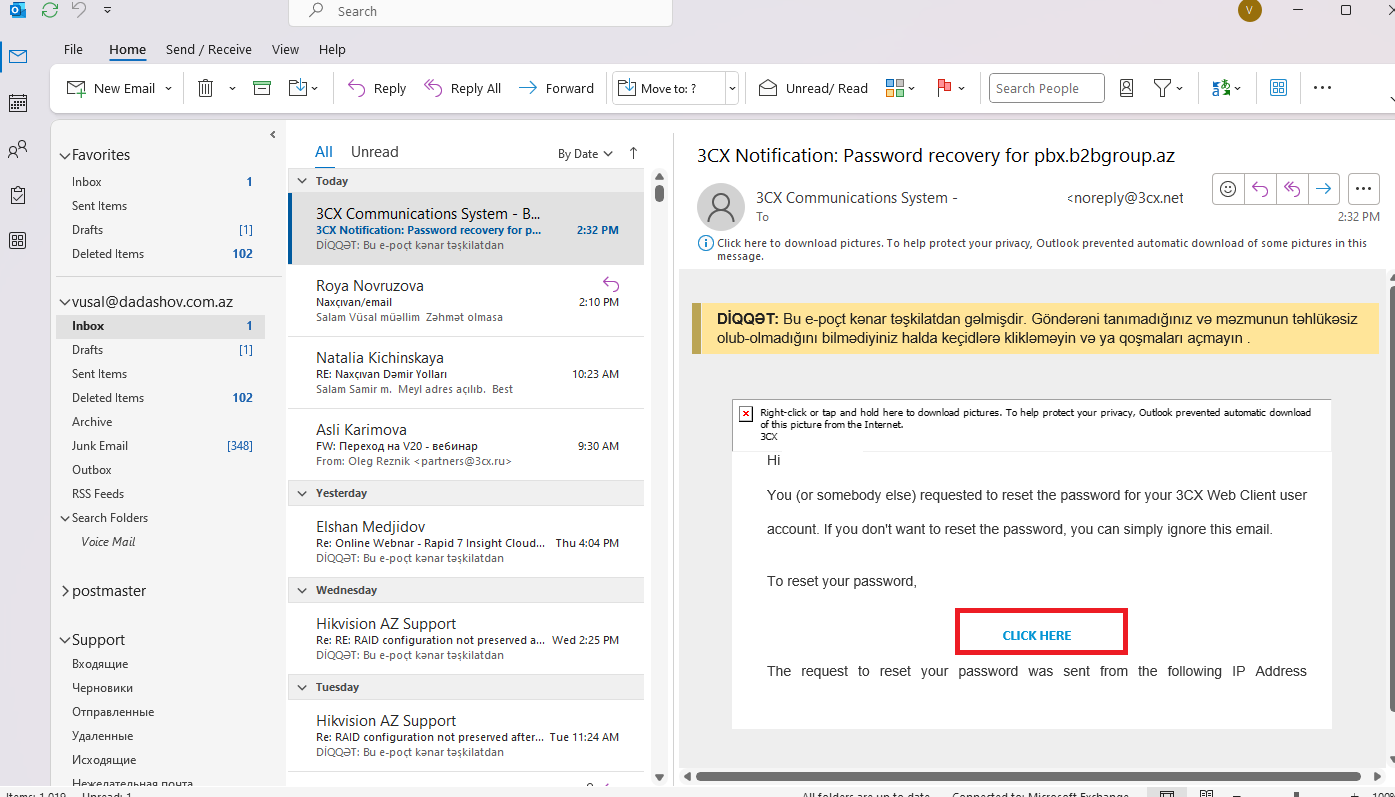Open the Address Book icon
The image size is (1395, 797).
point(1126,88)
